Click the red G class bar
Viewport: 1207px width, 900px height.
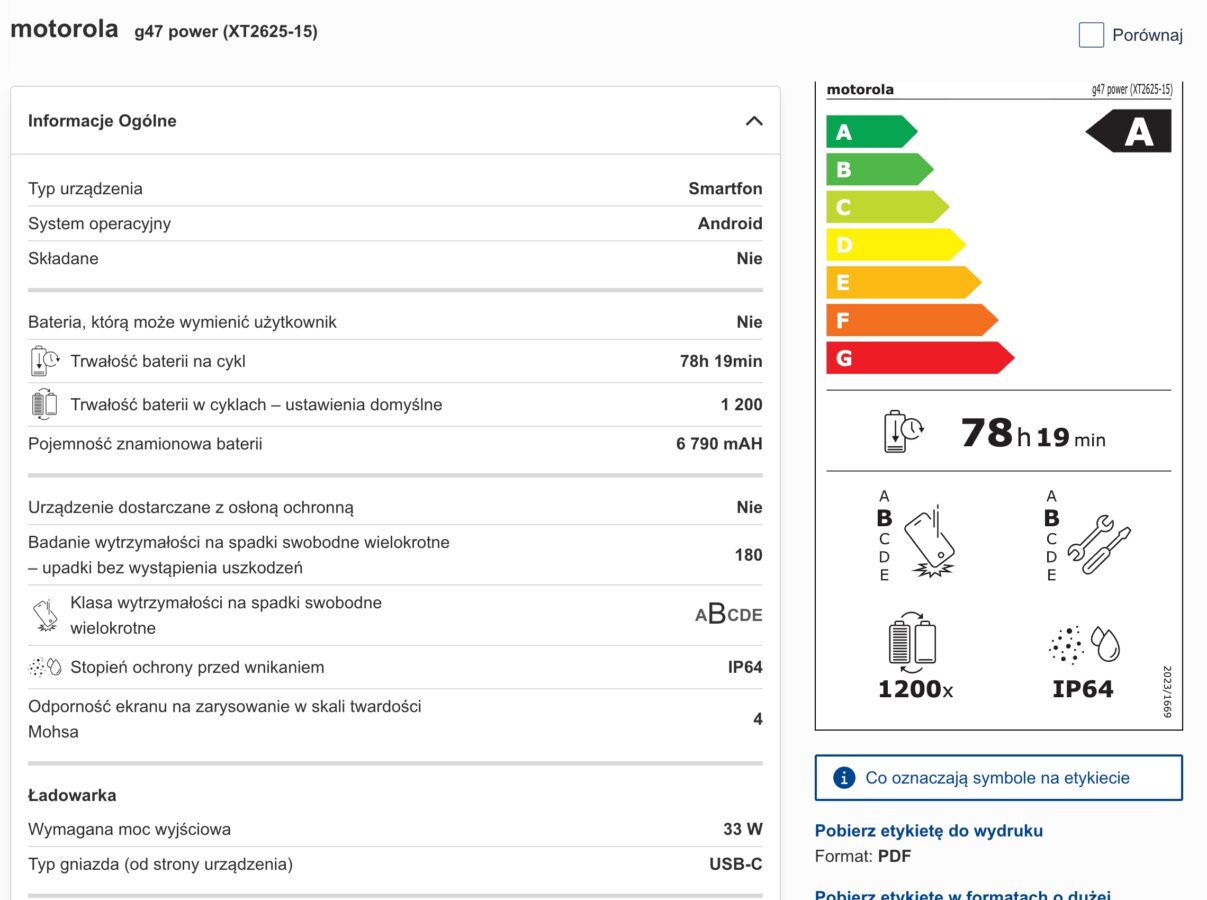pos(920,358)
